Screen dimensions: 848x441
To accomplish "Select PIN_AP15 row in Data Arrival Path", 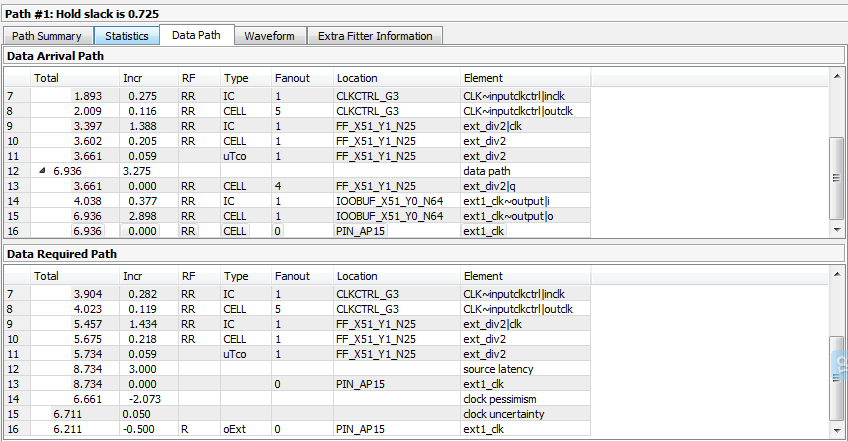I will [x=361, y=231].
